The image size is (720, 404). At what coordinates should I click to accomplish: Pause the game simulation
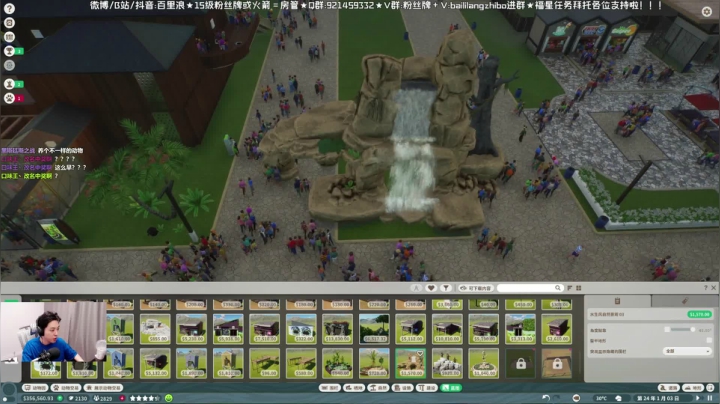click(x=710, y=398)
